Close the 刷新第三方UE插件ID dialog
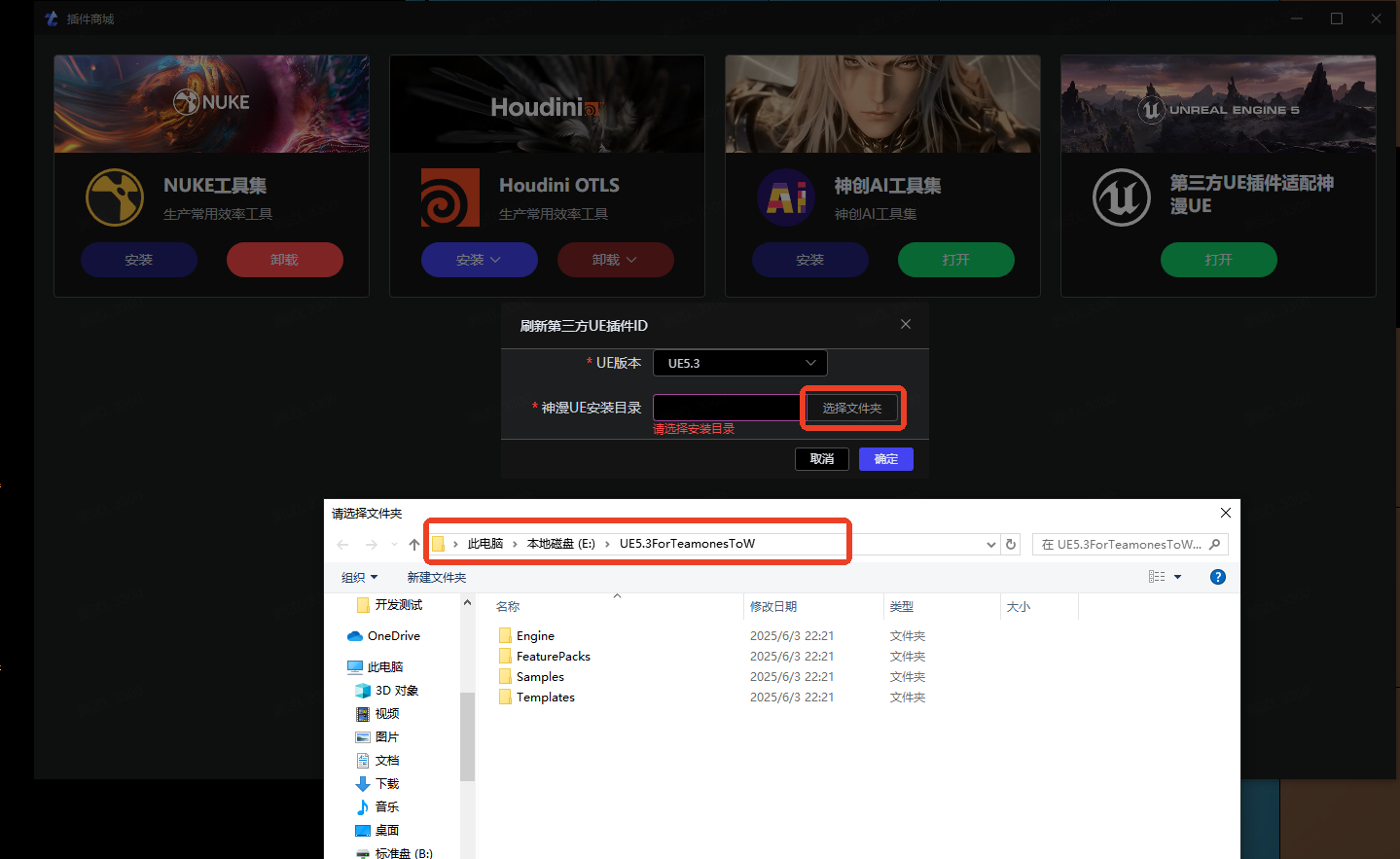This screenshot has width=1400, height=859. click(x=906, y=324)
